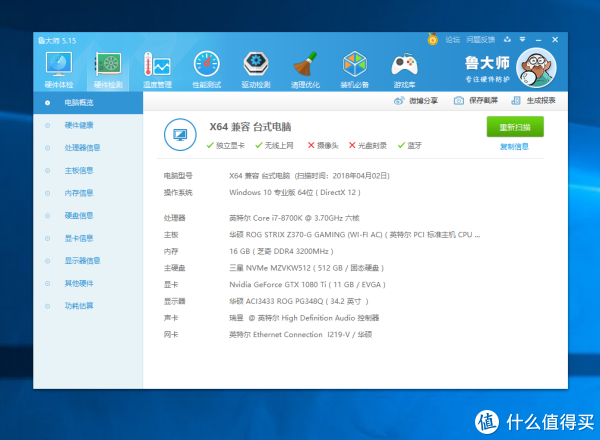Click the ROG STRIX Z370-G GAMING motherboard value

click(x=355, y=235)
